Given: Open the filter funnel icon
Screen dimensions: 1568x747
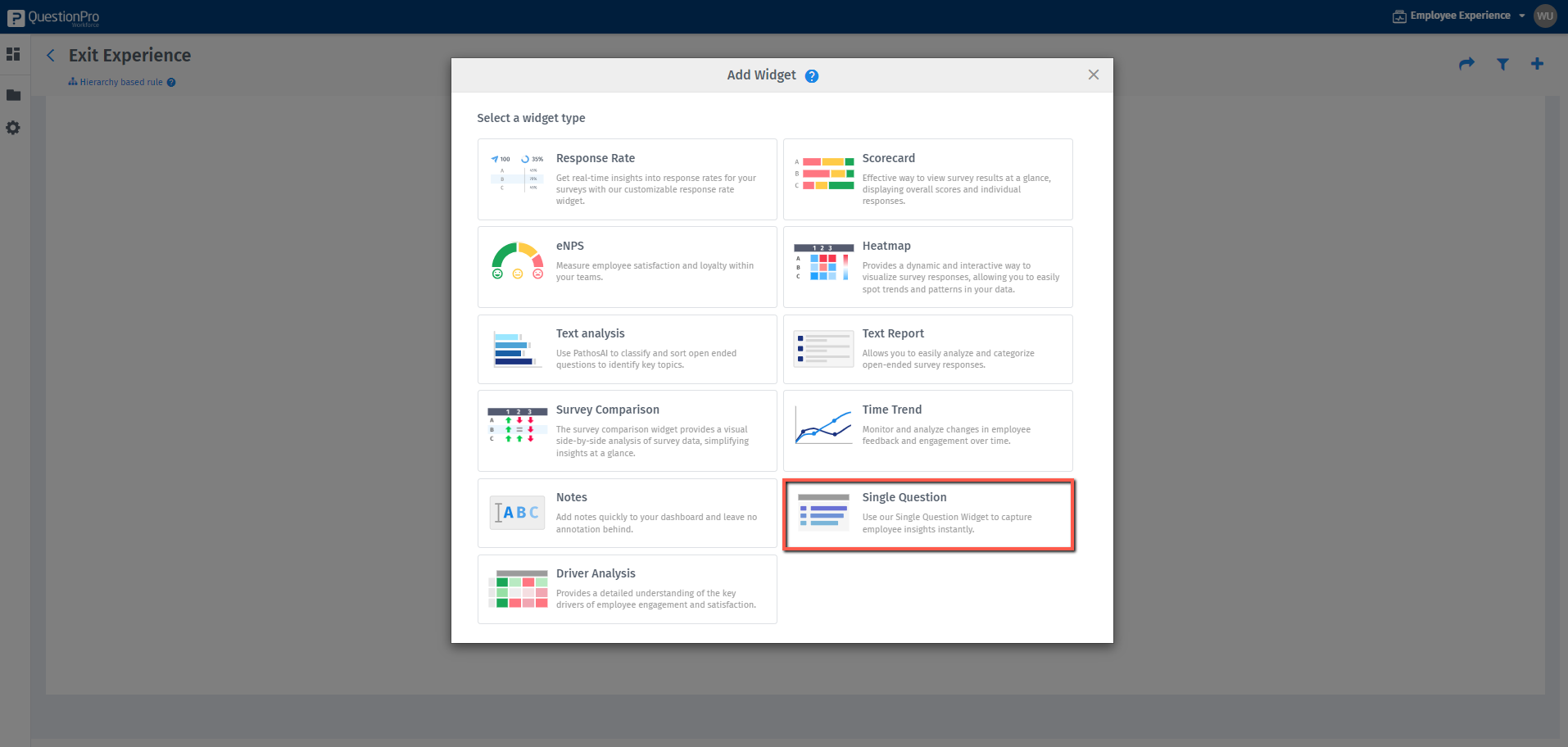Looking at the screenshot, I should coord(1502,64).
